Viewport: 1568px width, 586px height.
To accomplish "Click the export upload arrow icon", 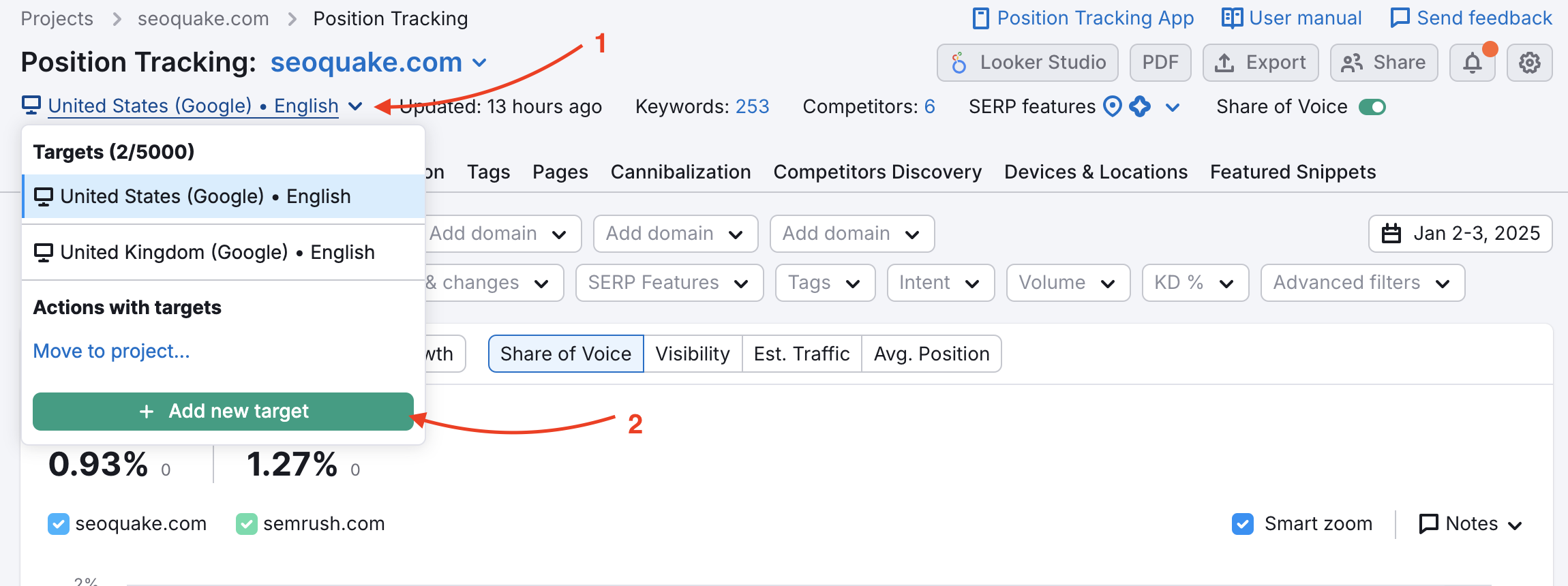I will tap(1224, 63).
